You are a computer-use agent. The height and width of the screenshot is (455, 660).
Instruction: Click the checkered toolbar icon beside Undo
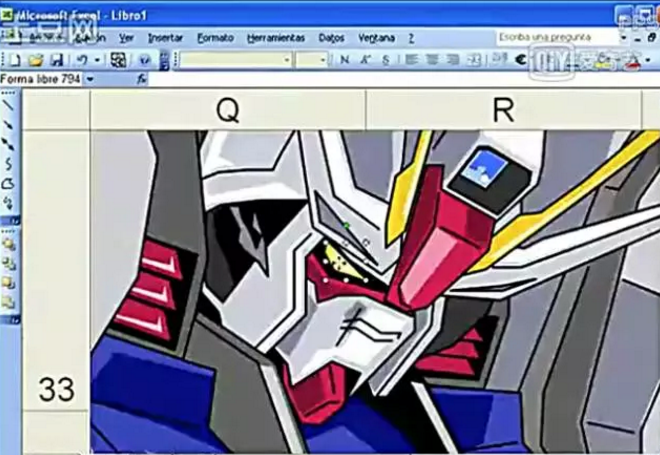tap(118, 60)
